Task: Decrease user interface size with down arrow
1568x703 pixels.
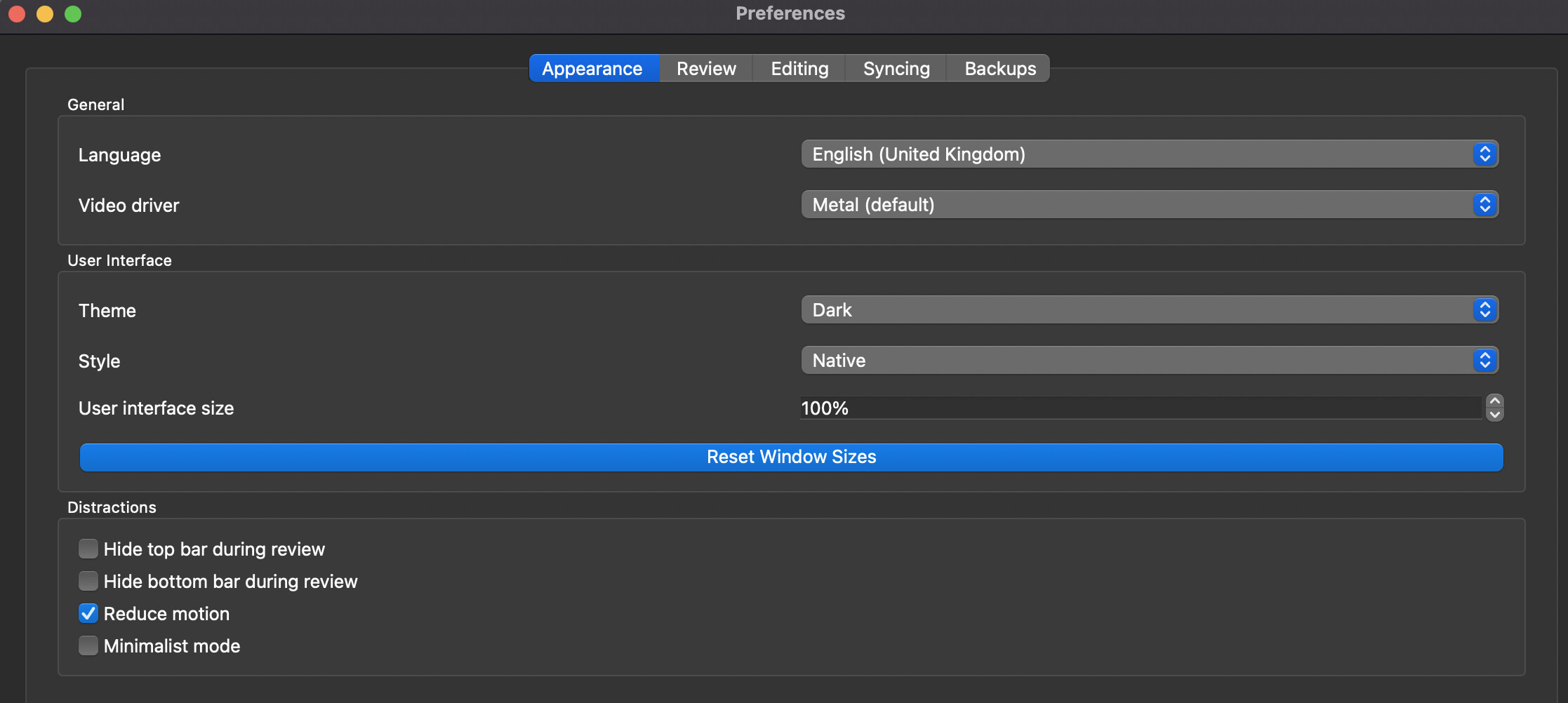Action: click(x=1495, y=415)
